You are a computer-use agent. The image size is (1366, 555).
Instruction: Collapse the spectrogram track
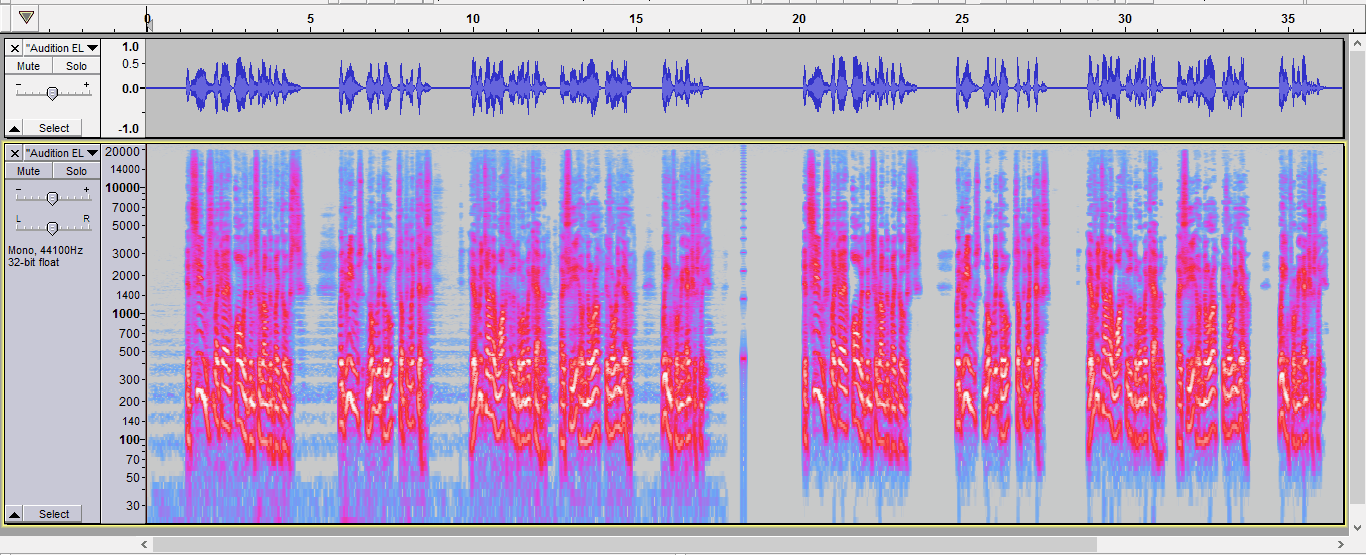14,514
